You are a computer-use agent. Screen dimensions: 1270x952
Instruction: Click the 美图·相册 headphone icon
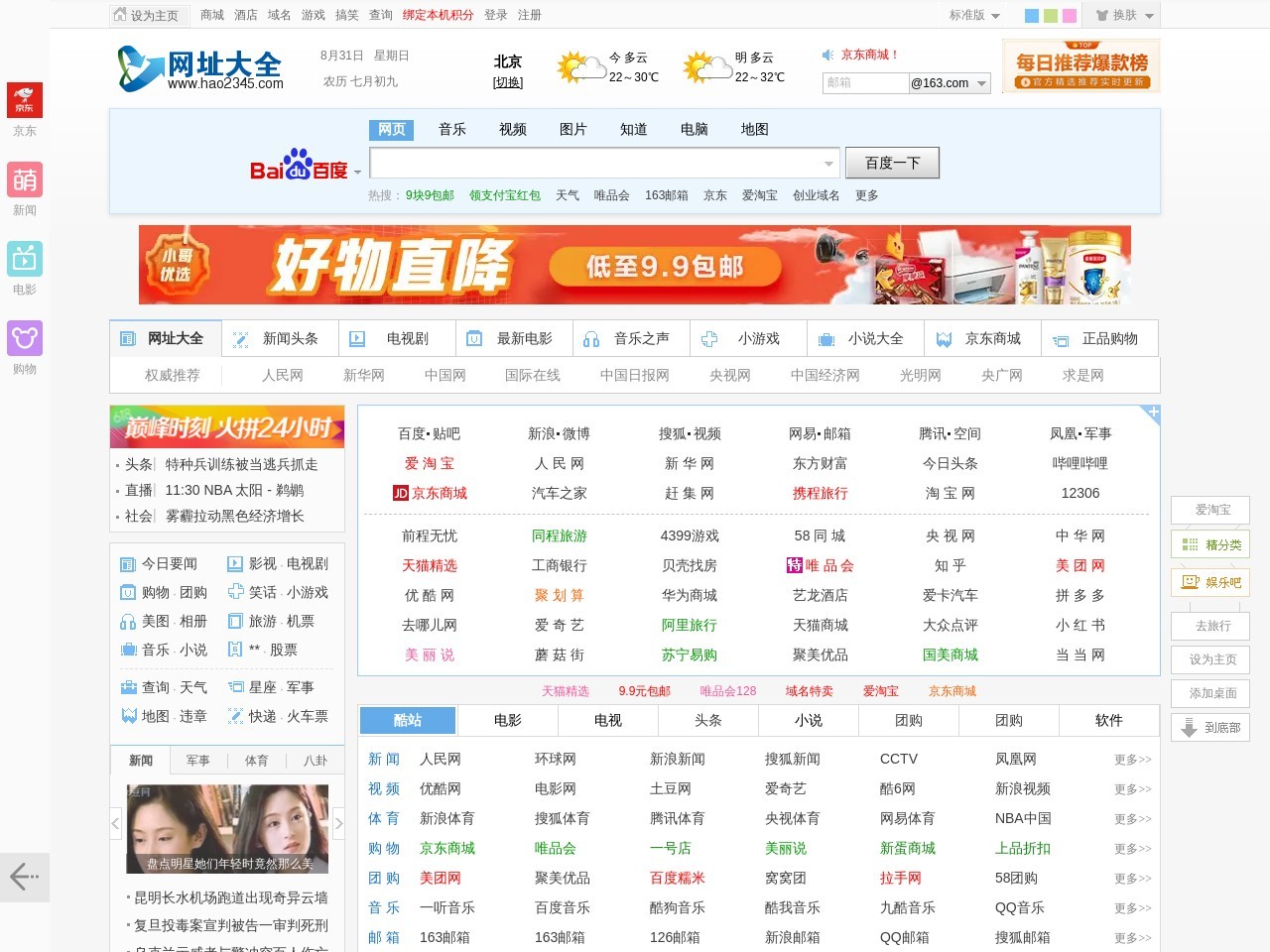coord(127,622)
